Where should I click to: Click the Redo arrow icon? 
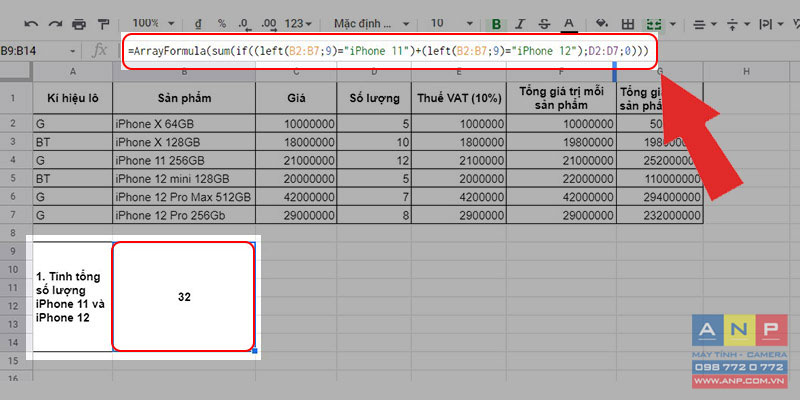pos(55,24)
